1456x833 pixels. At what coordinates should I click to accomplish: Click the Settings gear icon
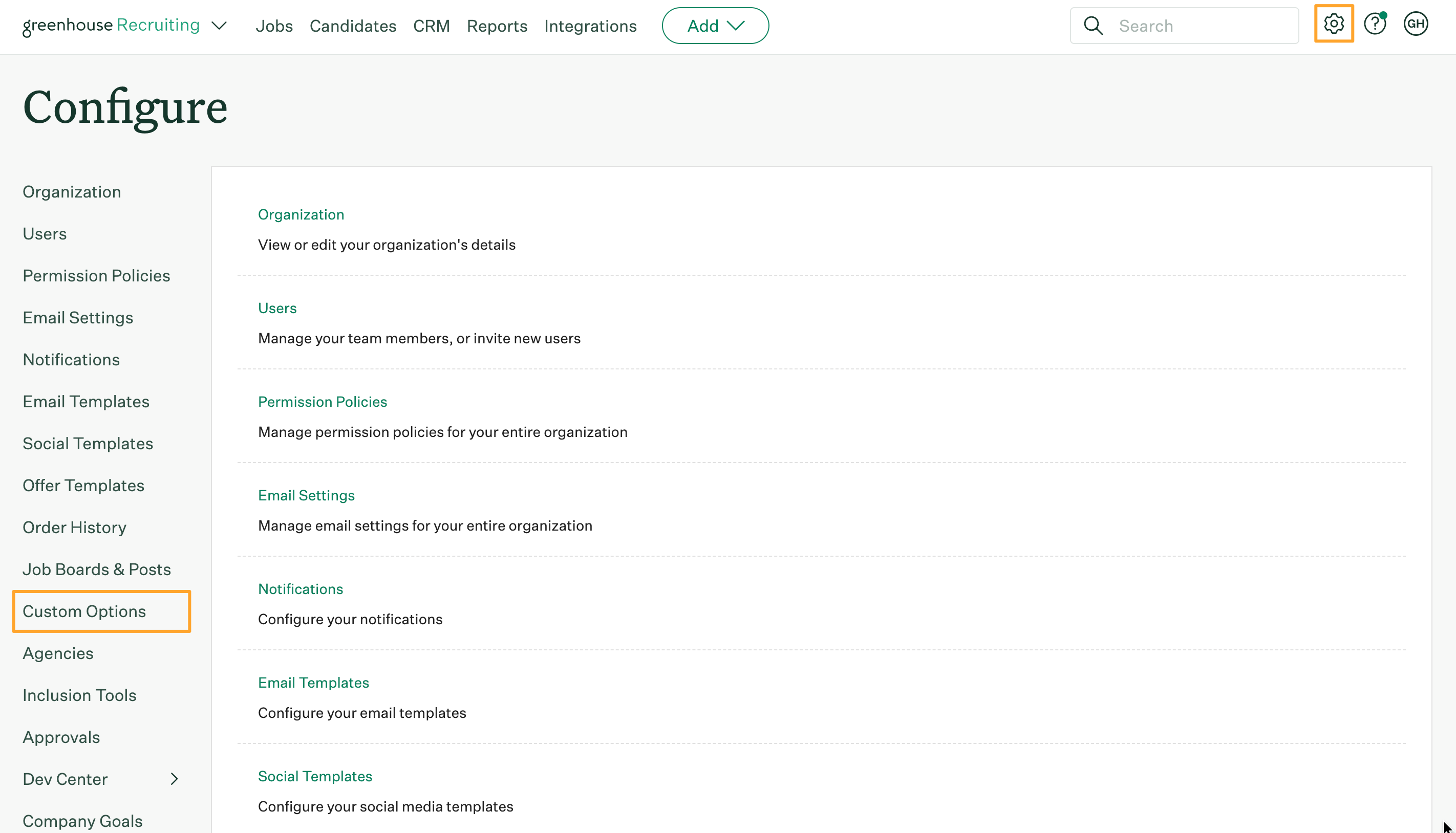point(1333,25)
